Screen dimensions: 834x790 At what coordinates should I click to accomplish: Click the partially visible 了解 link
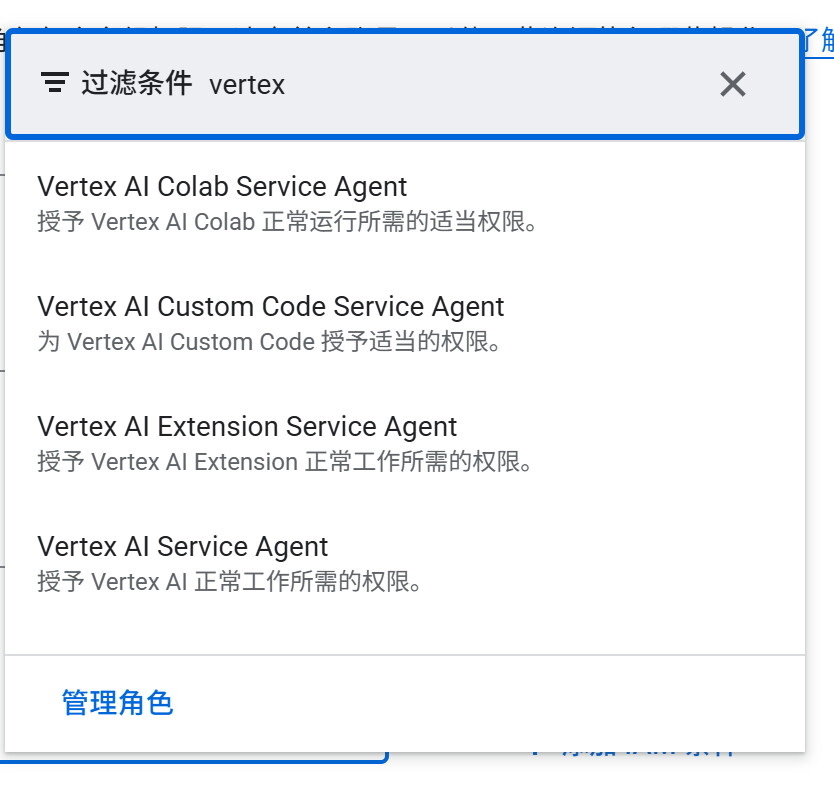(x=820, y=40)
